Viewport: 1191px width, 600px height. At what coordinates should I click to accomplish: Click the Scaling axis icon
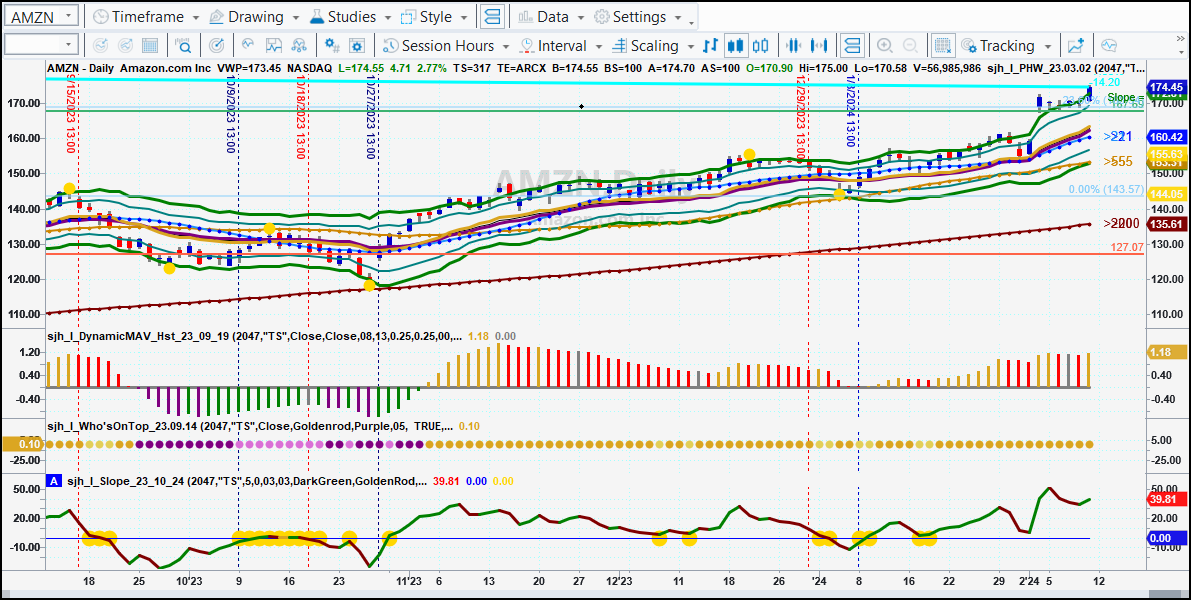click(x=619, y=46)
